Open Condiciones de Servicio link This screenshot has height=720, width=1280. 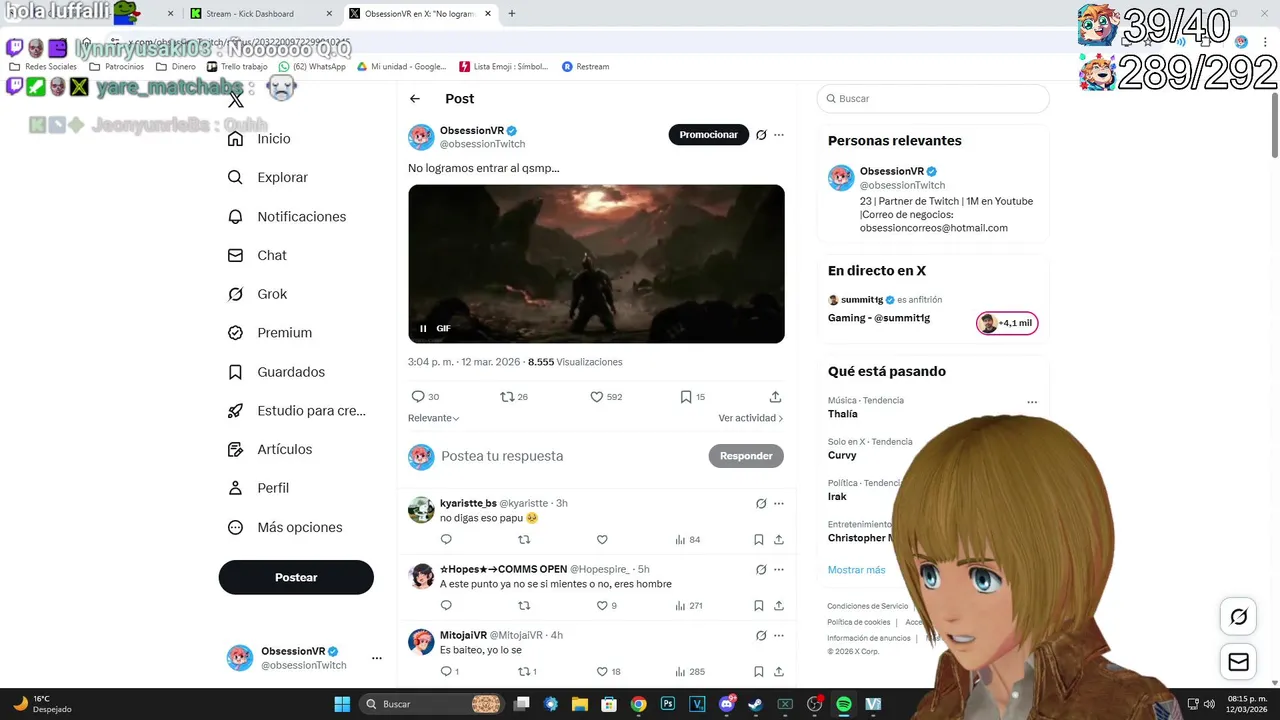click(x=868, y=606)
